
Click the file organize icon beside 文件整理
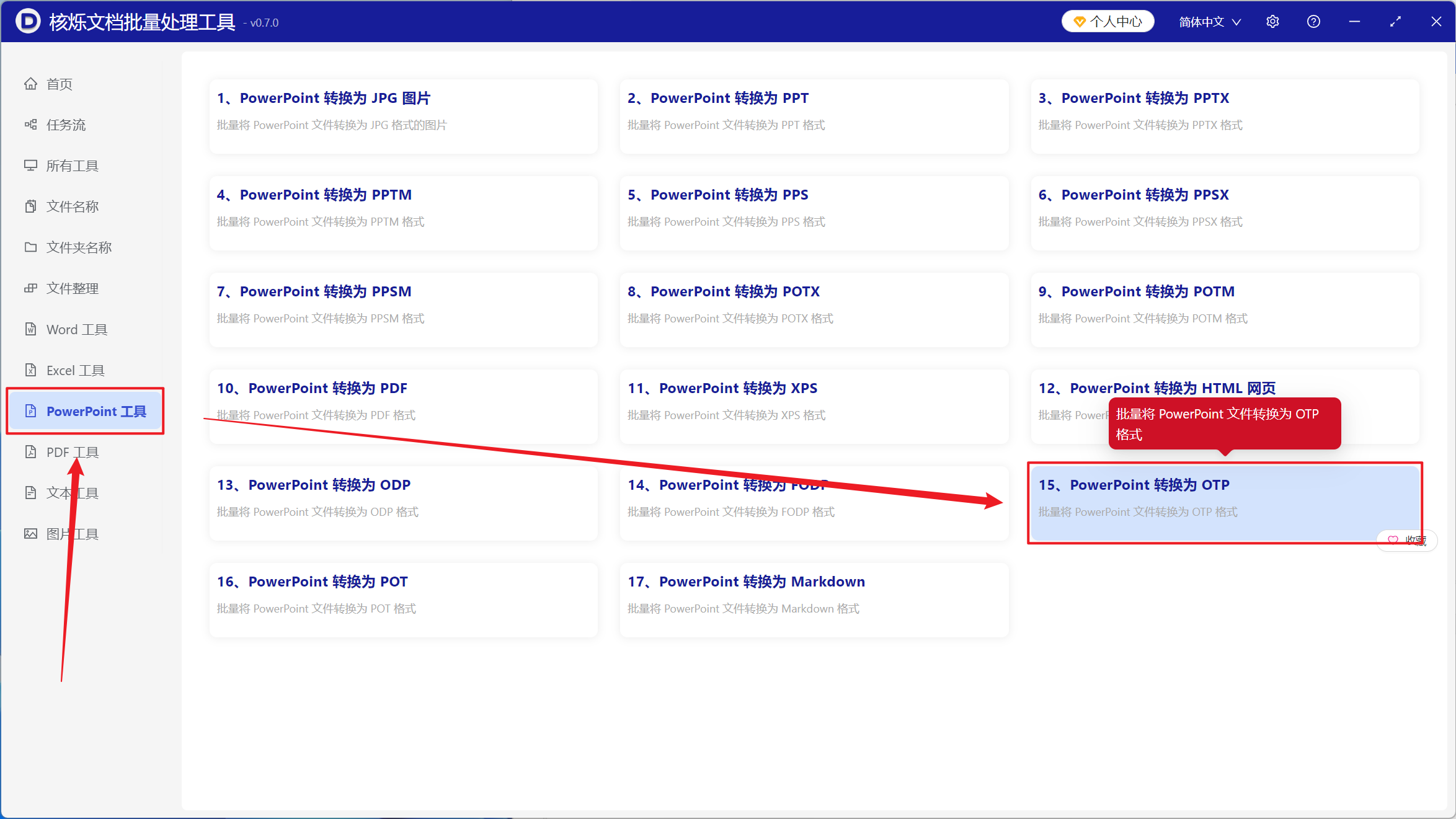point(30,288)
